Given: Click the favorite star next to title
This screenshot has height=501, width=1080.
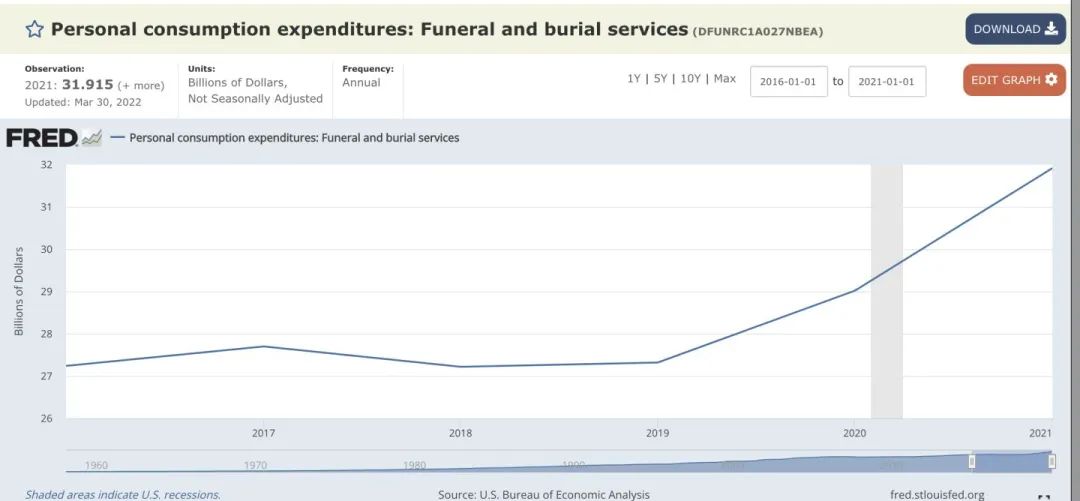Looking at the screenshot, I should pos(35,29).
